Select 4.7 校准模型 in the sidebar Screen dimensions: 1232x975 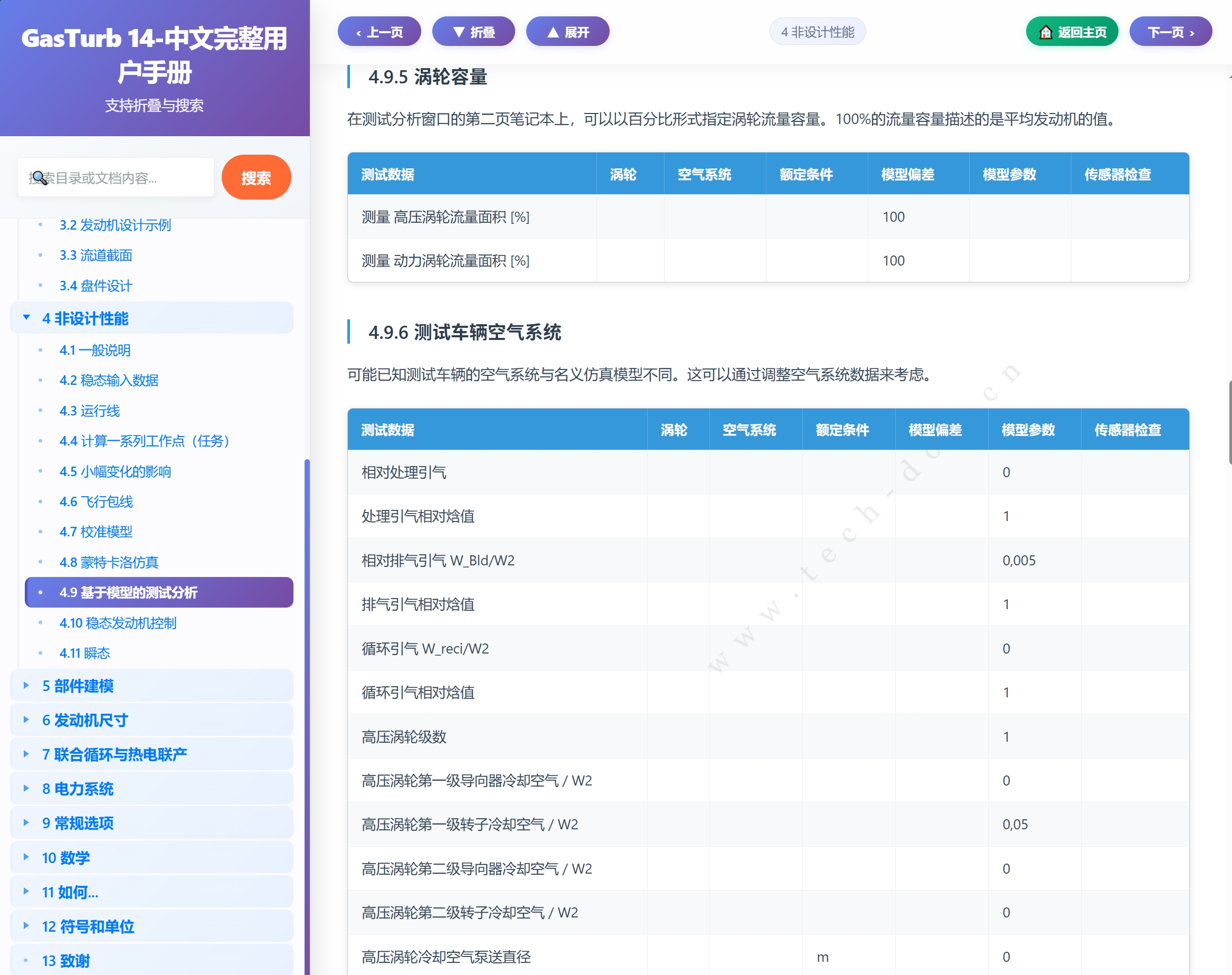(x=96, y=532)
